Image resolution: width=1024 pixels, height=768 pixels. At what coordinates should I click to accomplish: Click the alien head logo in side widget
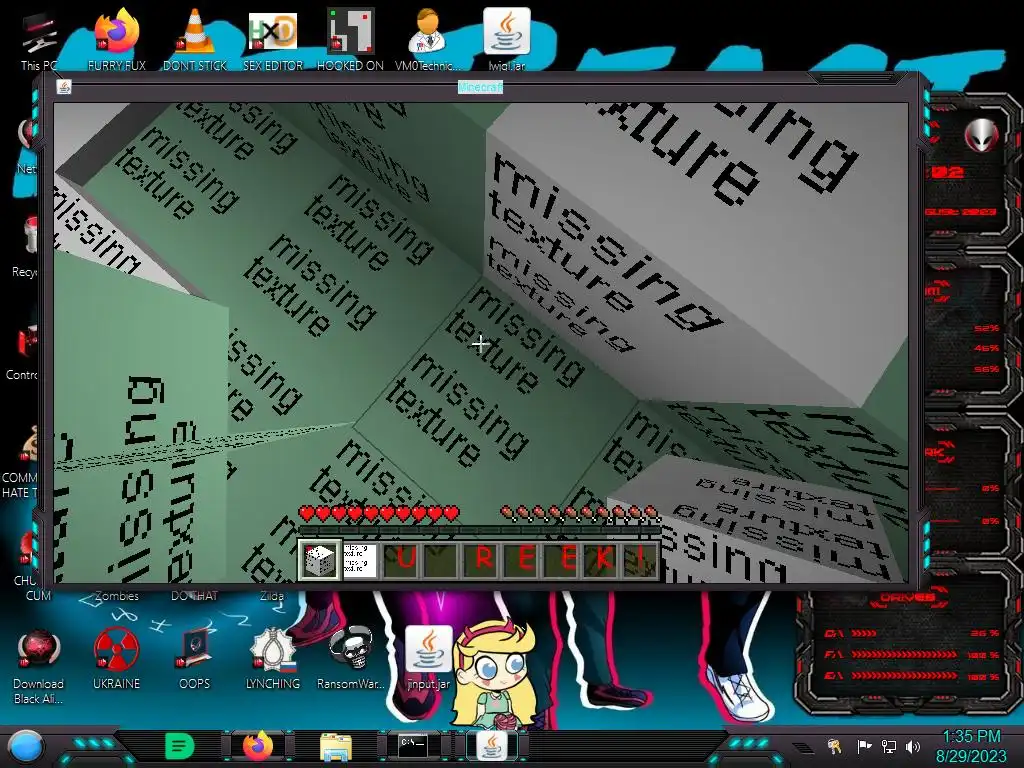point(981,135)
